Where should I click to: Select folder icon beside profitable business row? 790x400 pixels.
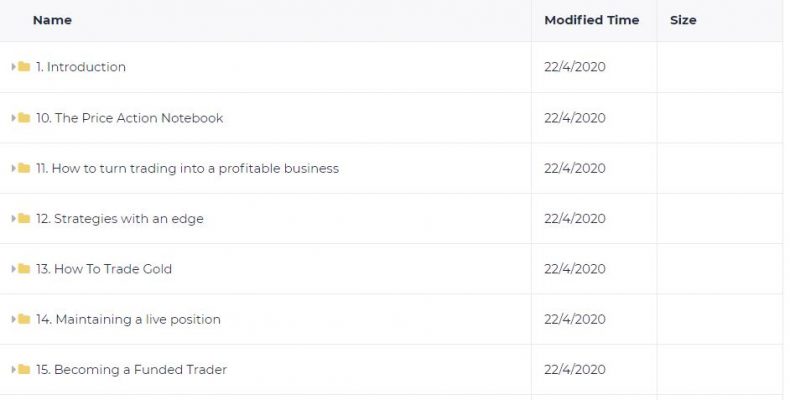[24, 168]
